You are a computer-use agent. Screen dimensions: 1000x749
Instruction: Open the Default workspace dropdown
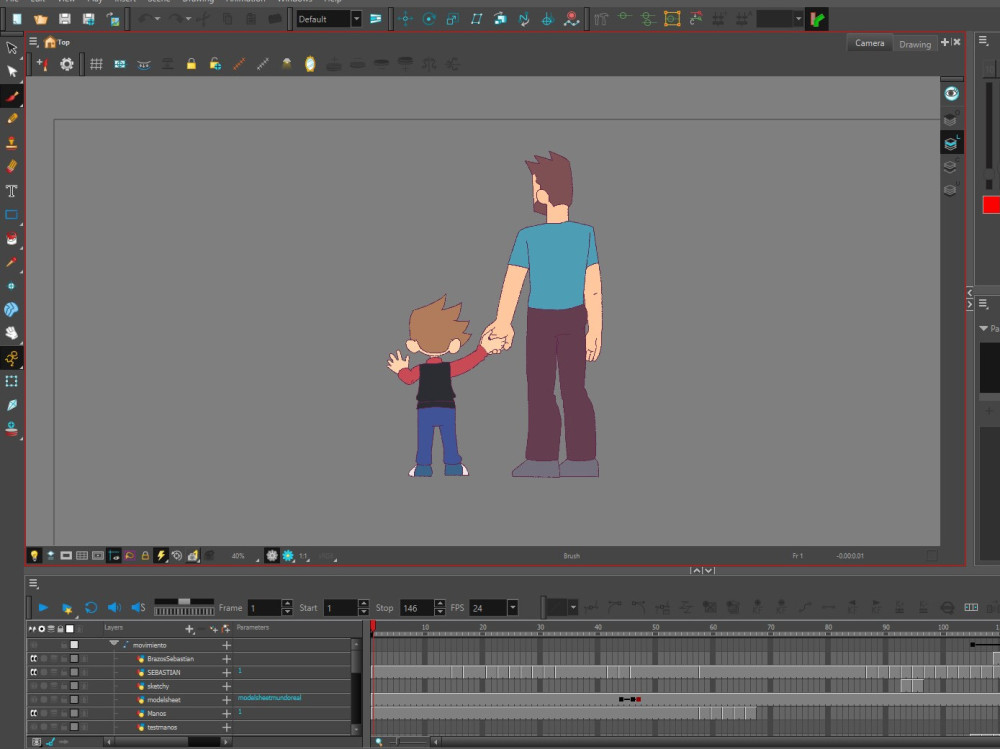click(x=357, y=19)
